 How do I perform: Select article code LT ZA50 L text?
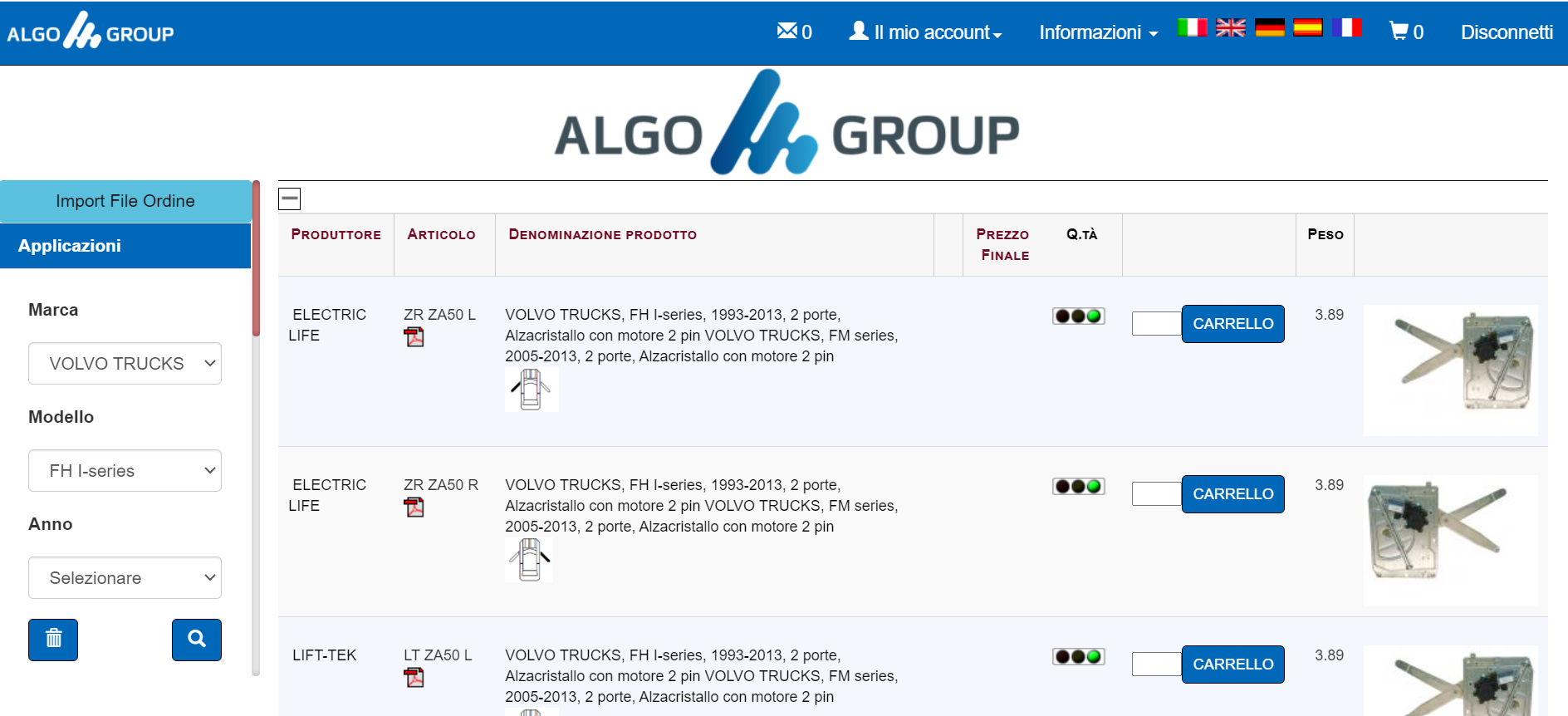[438, 655]
